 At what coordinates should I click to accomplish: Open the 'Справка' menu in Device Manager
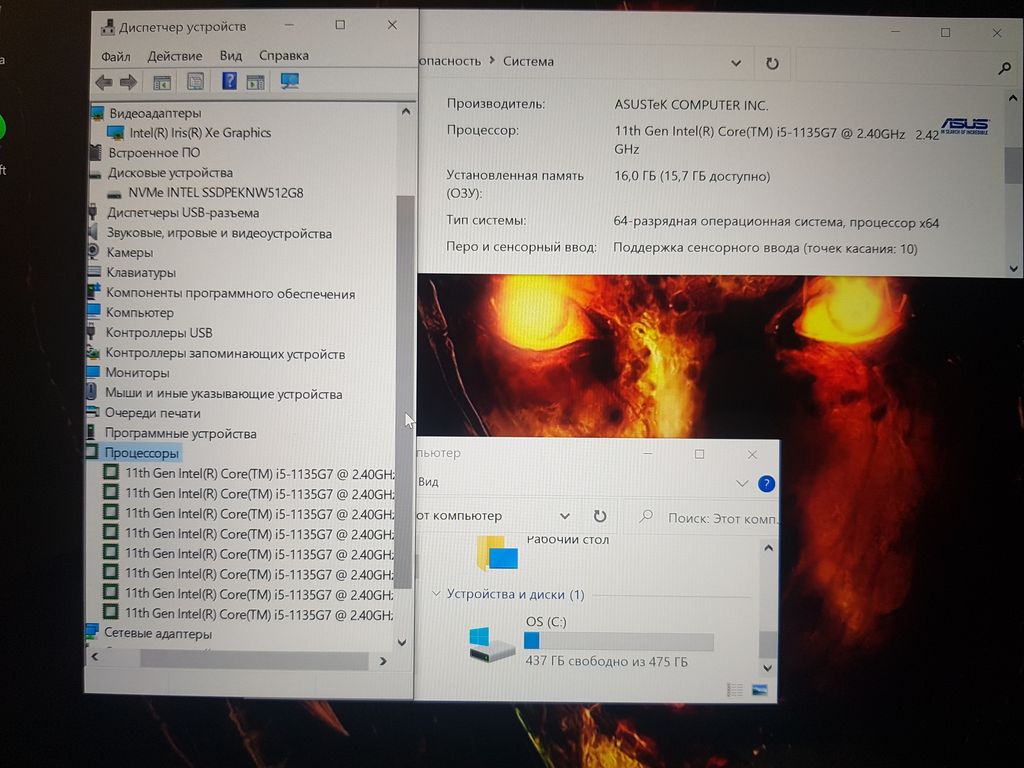283,56
